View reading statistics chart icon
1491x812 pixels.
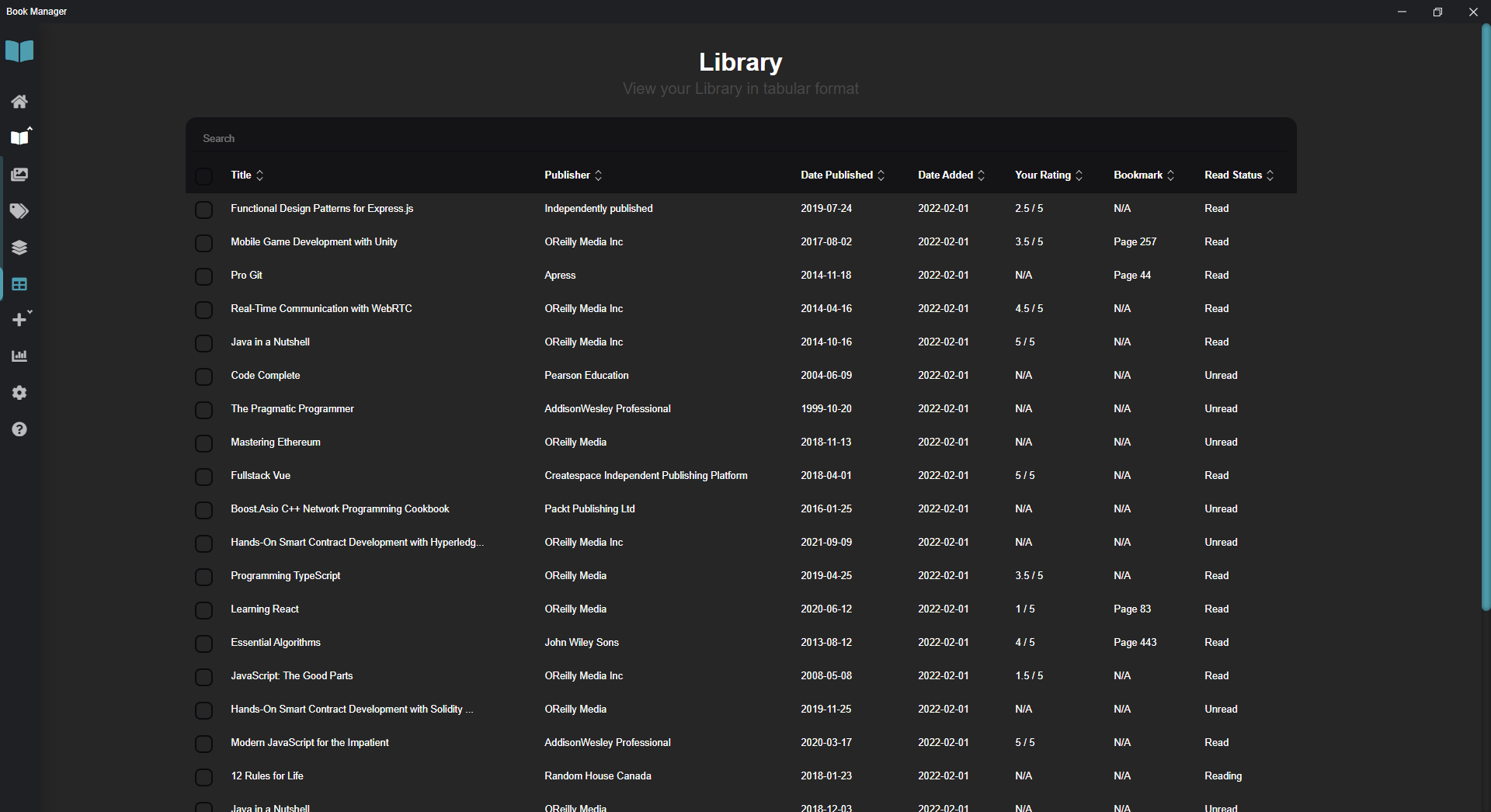pyautogui.click(x=19, y=356)
